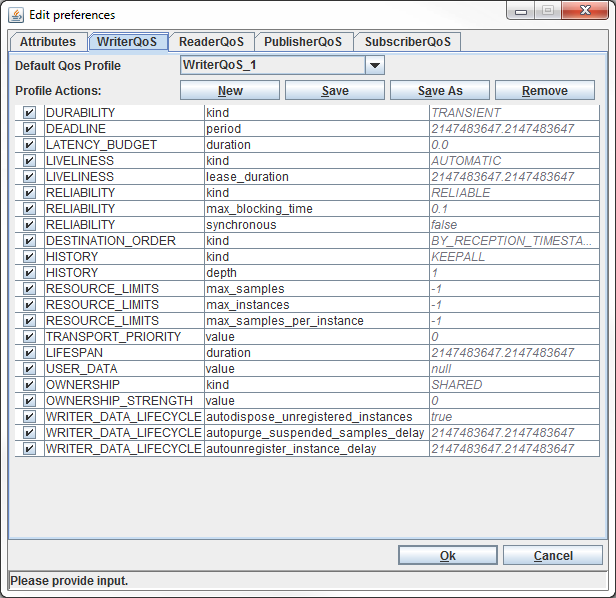Open the ReaderQoS tab
616x598 pixels.
211,42
